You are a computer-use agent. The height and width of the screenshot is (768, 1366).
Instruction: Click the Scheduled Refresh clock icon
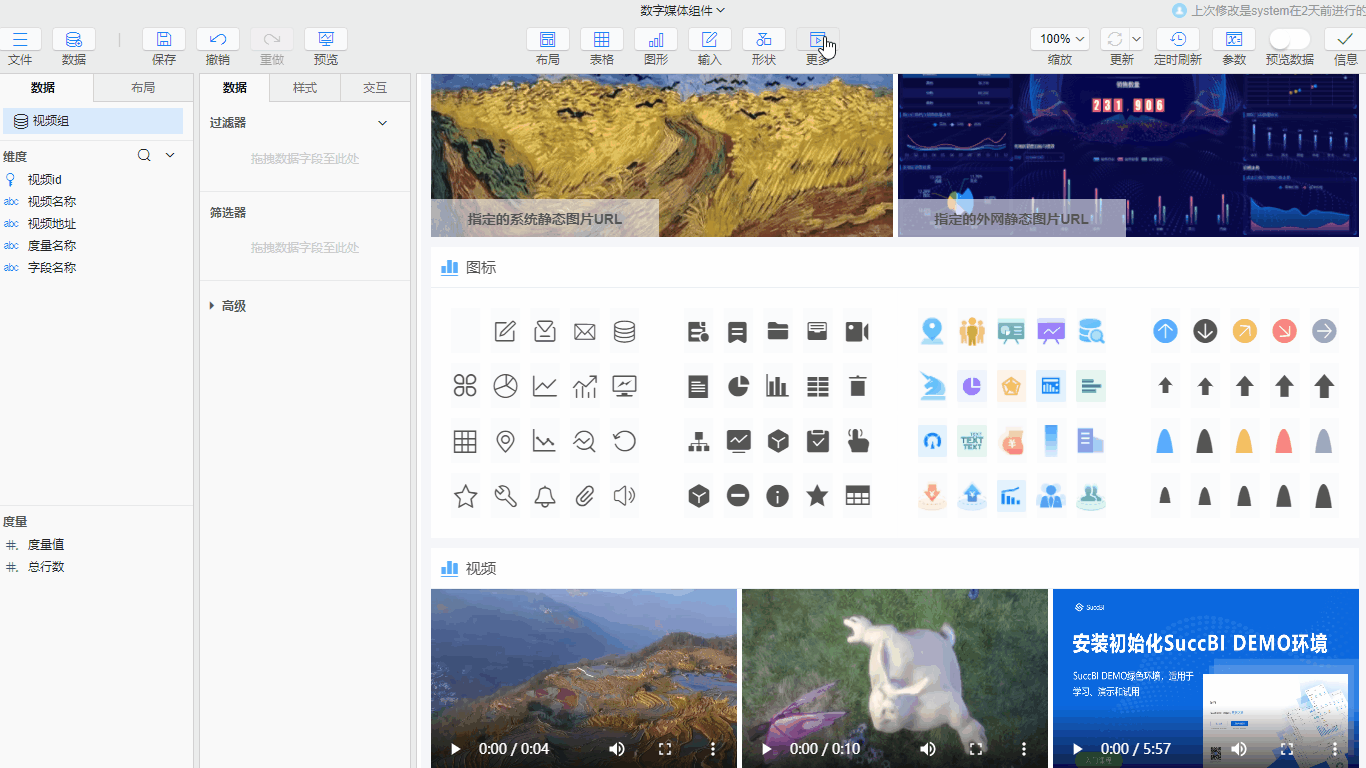[1178, 40]
